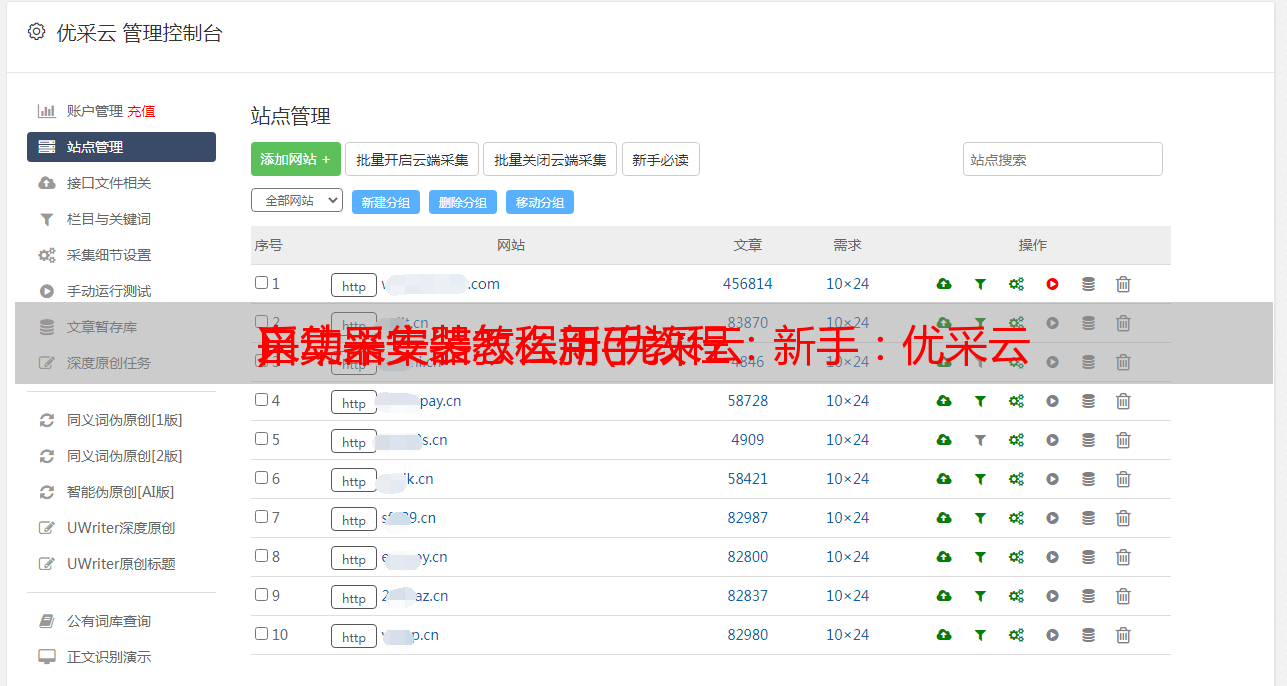
Task: Click the red 充值 link
Action: 141,111
